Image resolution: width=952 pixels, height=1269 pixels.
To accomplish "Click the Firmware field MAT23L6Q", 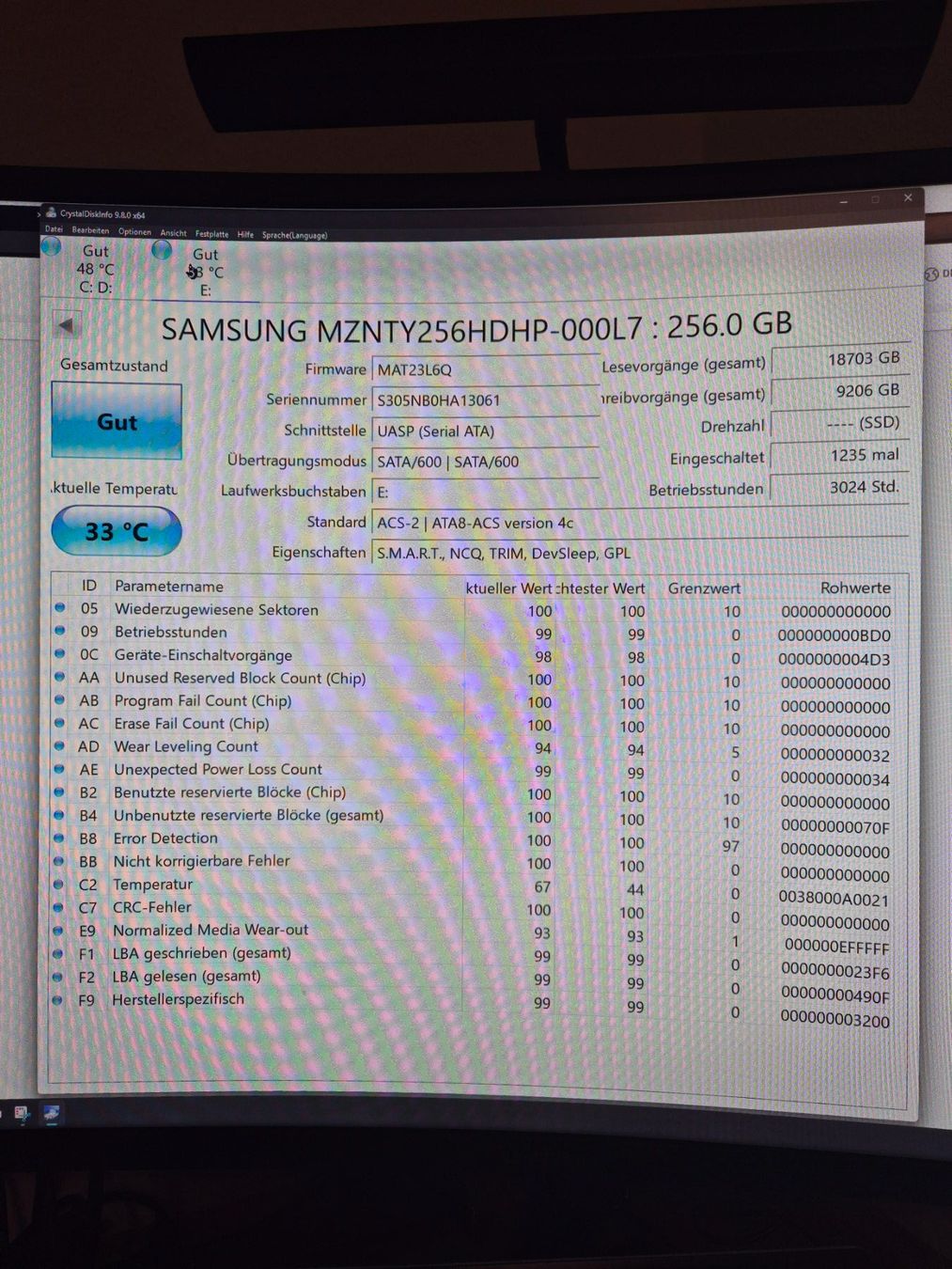I will tap(485, 369).
